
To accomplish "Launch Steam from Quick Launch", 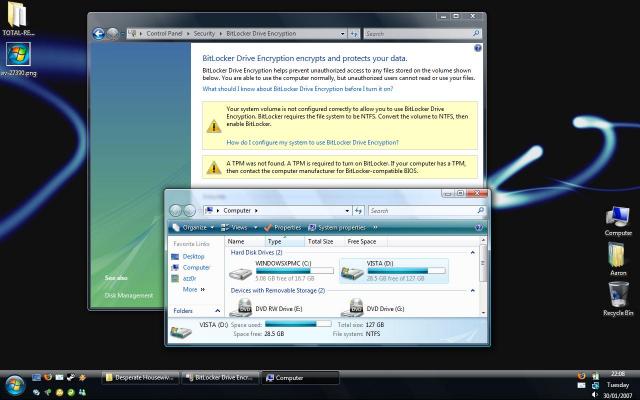I will click(71, 377).
